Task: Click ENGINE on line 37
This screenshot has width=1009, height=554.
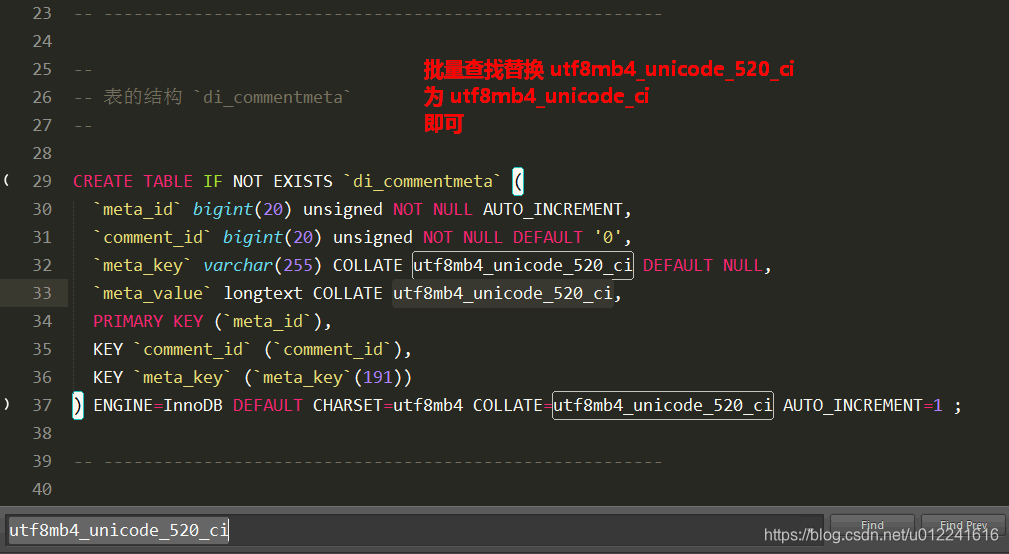Action: tap(123, 405)
